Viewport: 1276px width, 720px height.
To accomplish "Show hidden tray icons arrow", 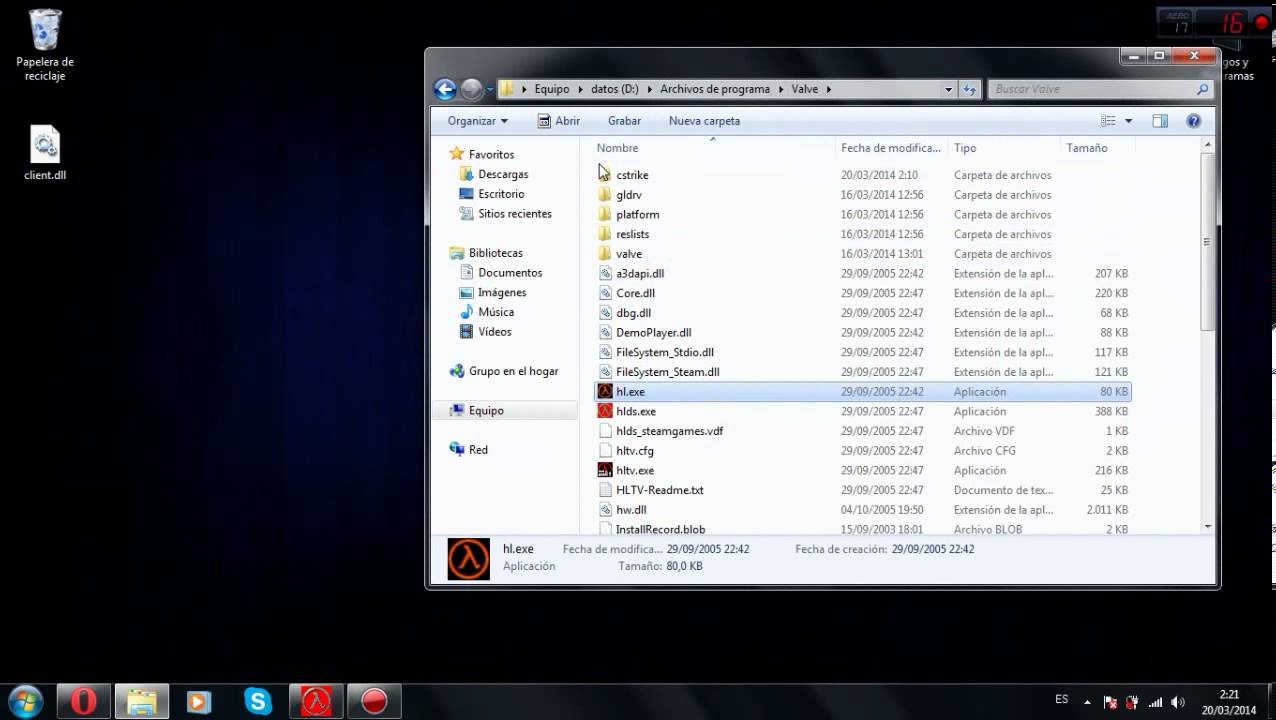I will click(1087, 702).
